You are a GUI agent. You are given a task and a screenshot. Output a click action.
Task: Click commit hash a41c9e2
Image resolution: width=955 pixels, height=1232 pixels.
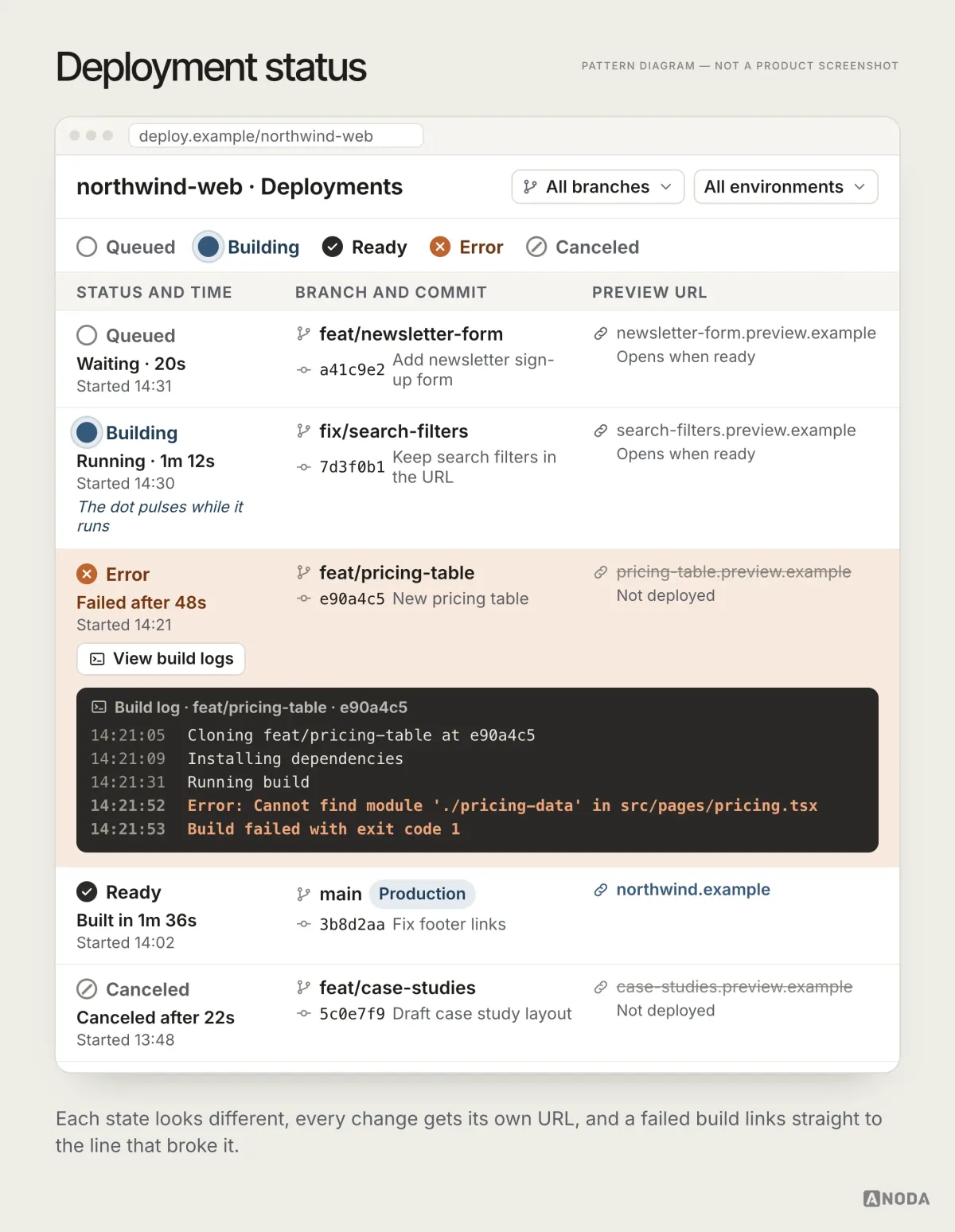coord(352,370)
